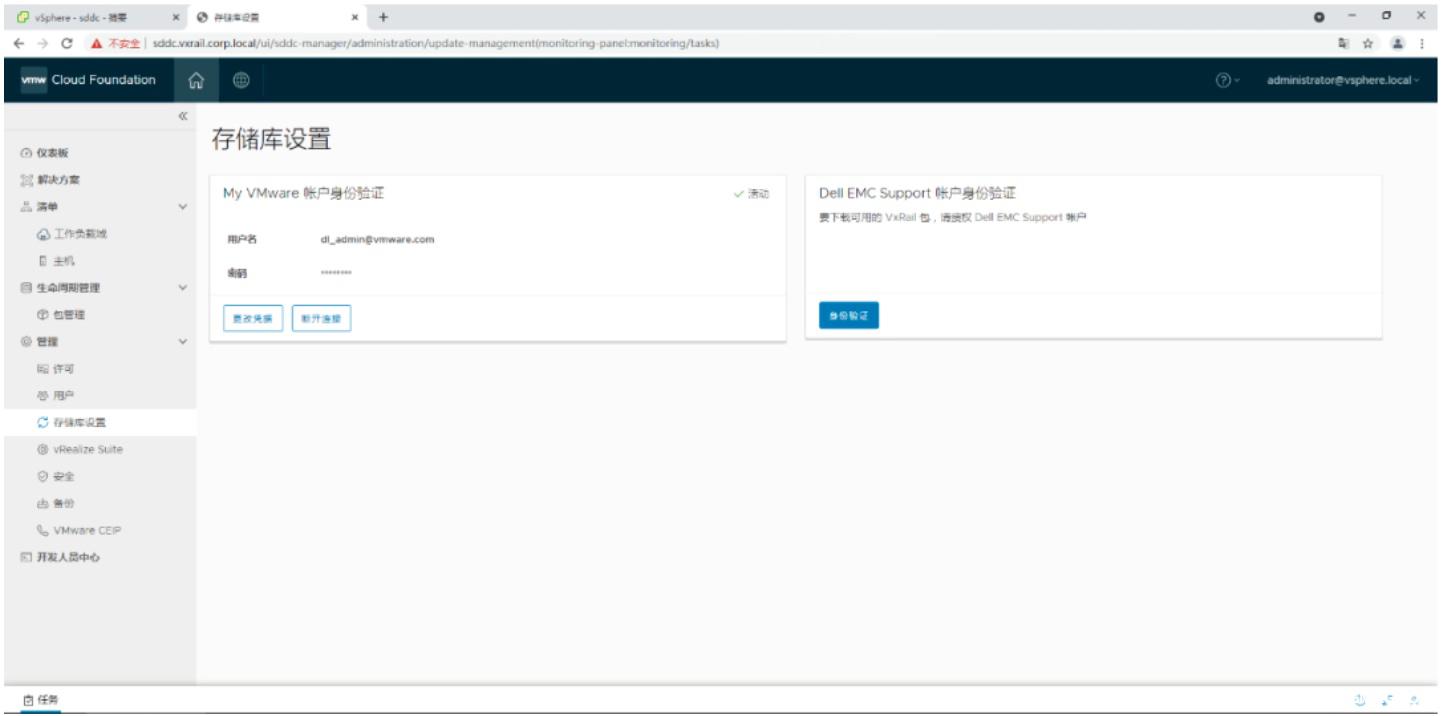Collapse the 清单 section chevron
The width and height of the screenshot is (1444, 716).
(x=182, y=207)
